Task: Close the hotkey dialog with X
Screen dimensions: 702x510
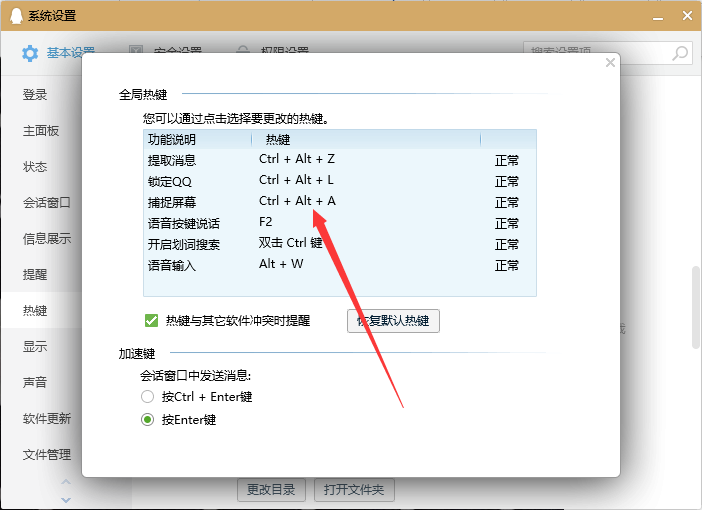Action: click(610, 63)
